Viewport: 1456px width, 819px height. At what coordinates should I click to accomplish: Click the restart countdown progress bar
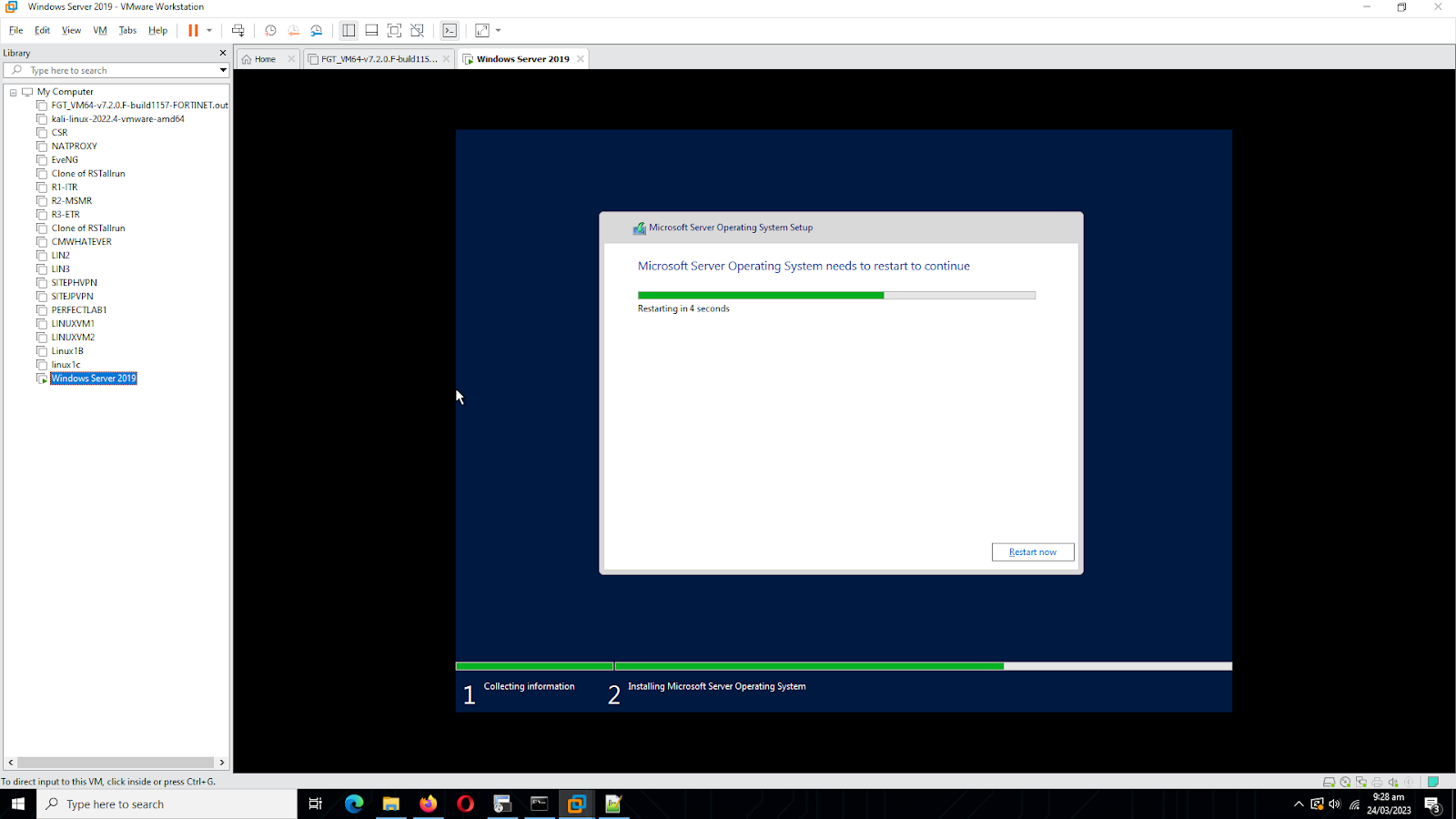coord(836,295)
